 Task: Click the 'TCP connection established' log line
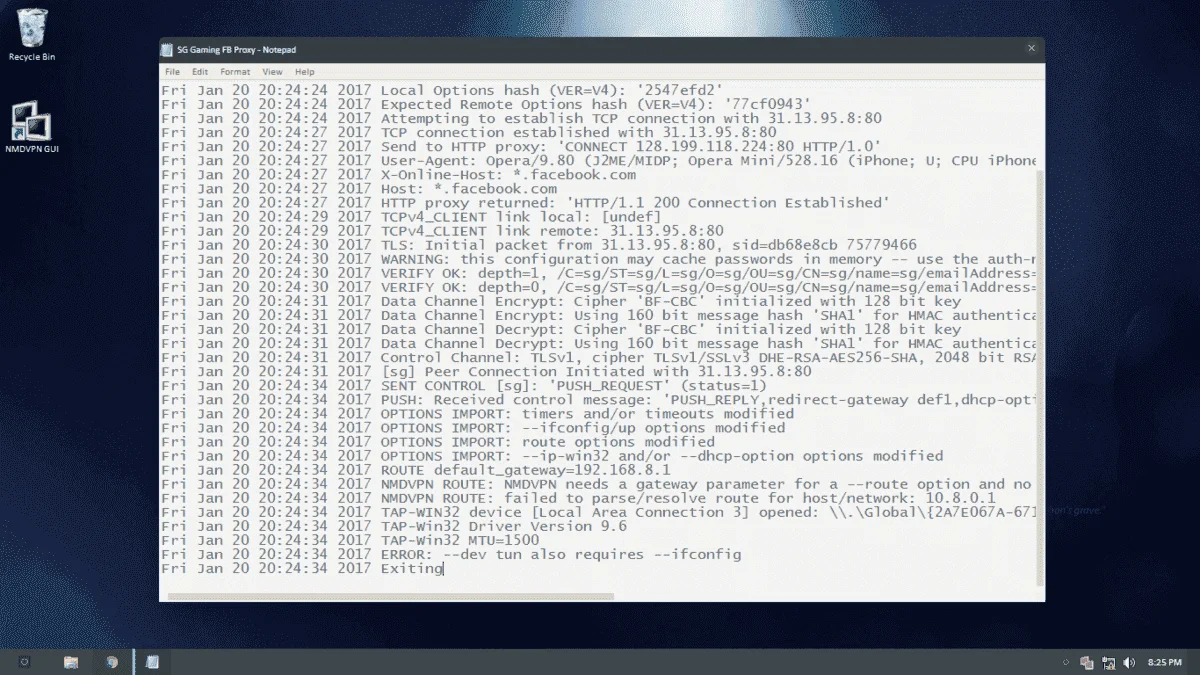tap(469, 132)
